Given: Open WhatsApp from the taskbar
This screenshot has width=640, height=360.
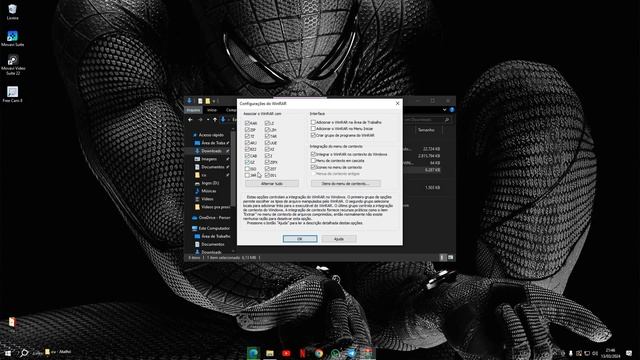Looking at the screenshot, I should coord(335,353).
